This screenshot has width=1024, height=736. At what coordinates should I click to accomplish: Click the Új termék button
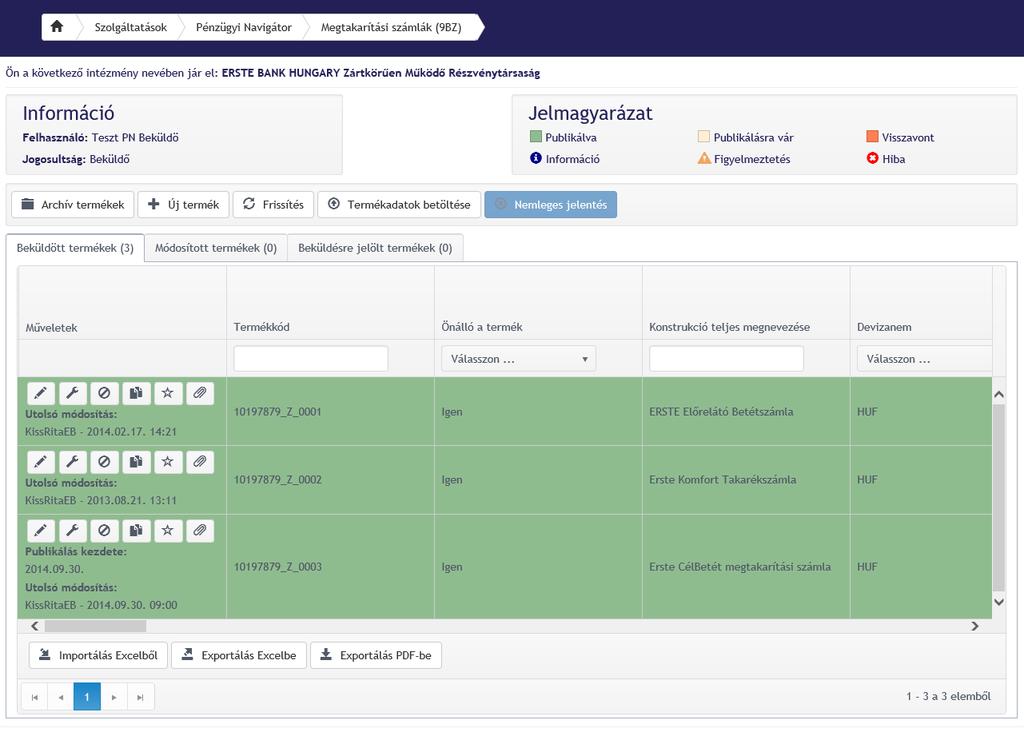184,204
